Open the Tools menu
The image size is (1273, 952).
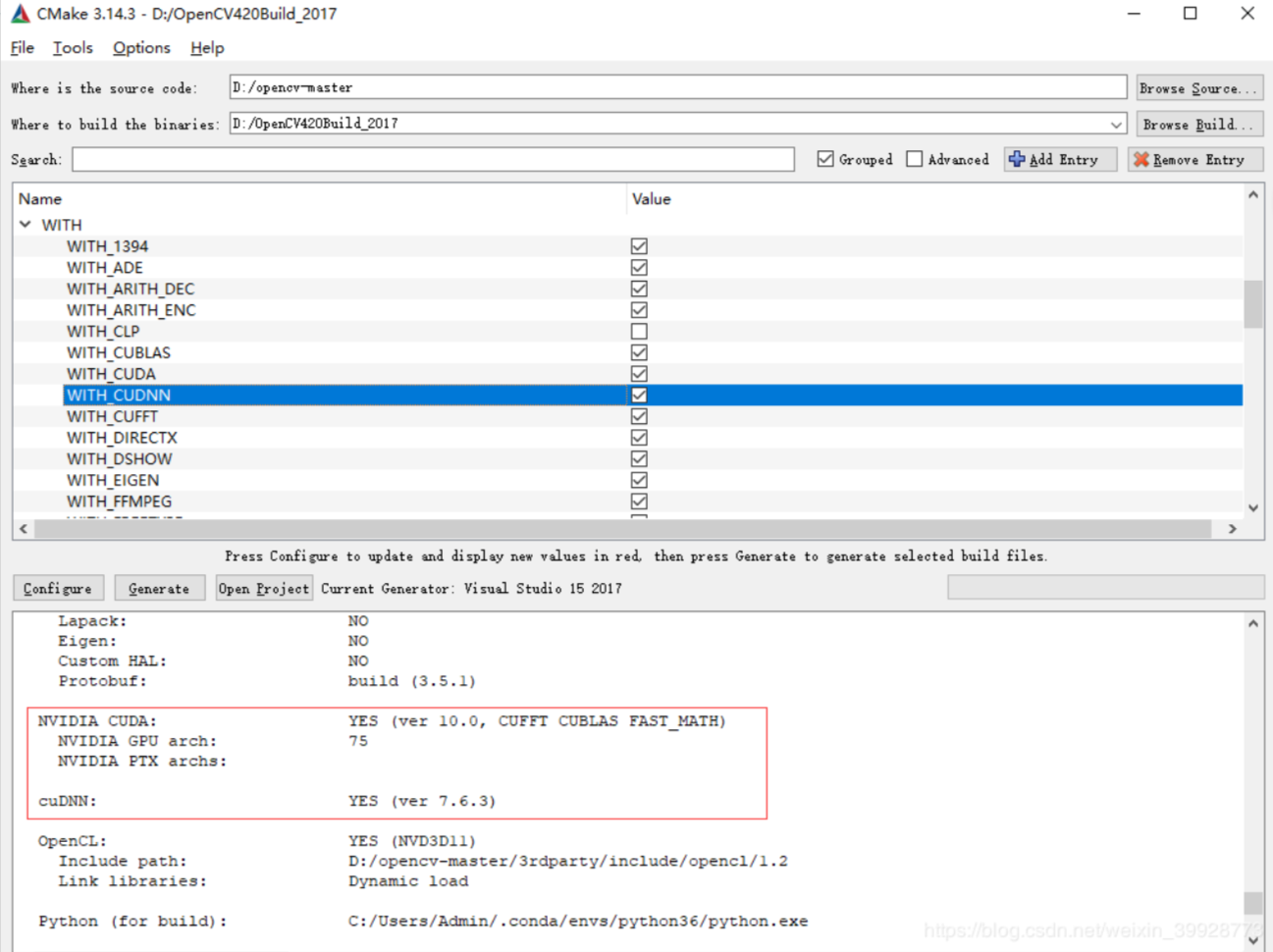(x=73, y=47)
